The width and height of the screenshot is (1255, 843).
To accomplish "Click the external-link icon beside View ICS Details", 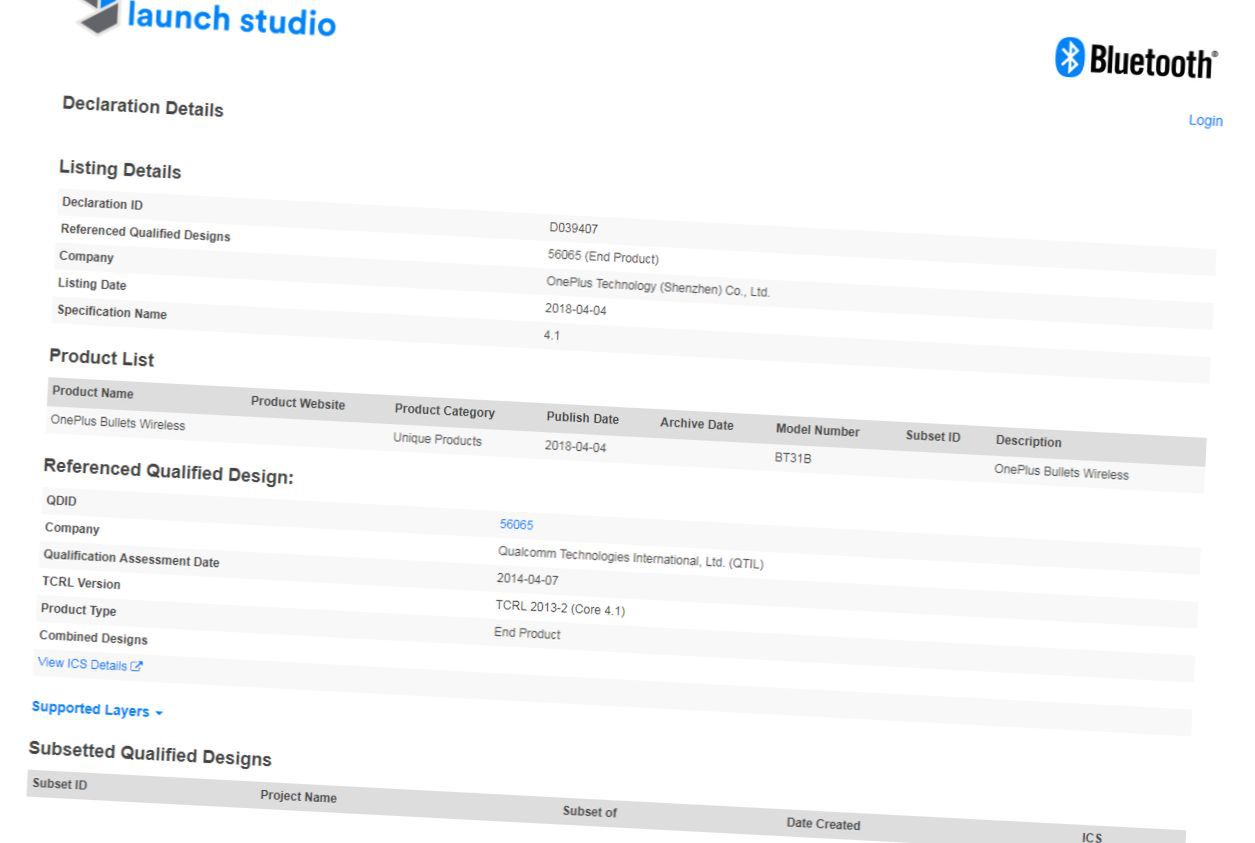I will click(137, 666).
